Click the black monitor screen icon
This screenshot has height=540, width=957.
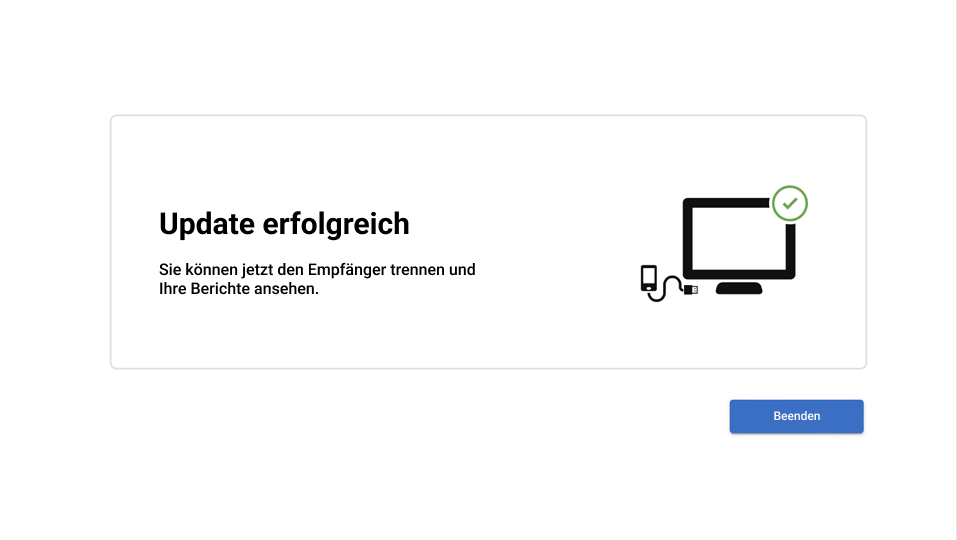(x=739, y=239)
